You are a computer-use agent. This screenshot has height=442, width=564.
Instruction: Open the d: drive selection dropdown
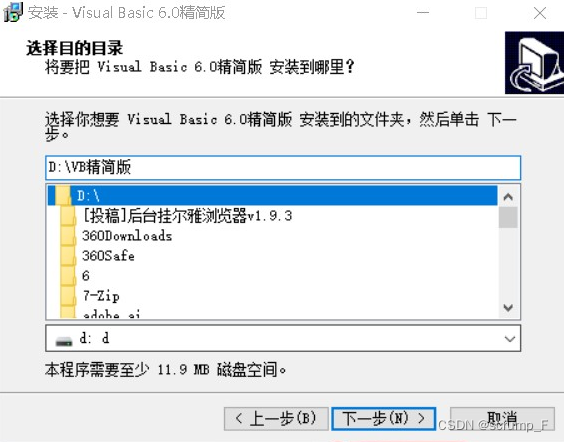pos(283,338)
